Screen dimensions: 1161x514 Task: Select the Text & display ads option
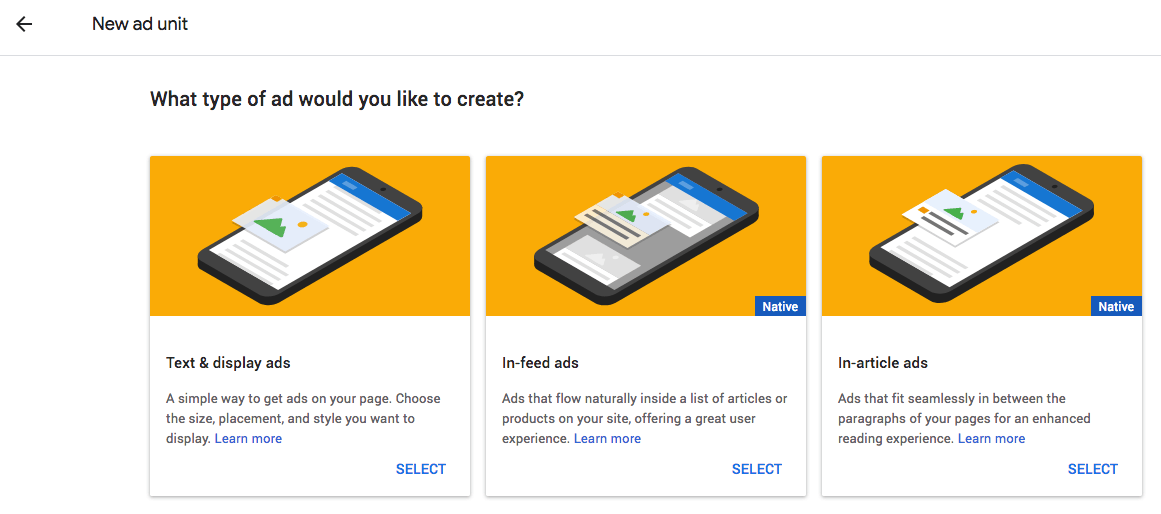click(421, 469)
